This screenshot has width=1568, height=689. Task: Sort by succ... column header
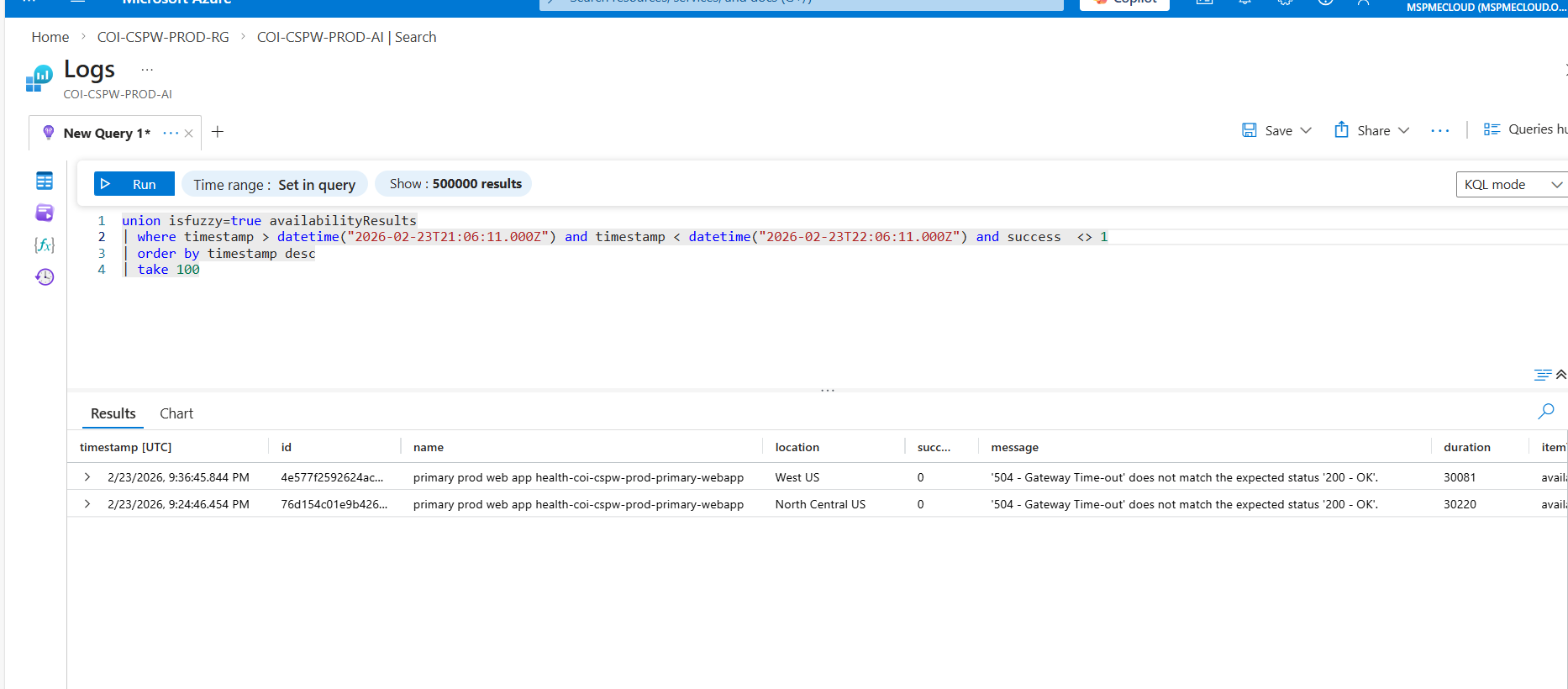(934, 447)
